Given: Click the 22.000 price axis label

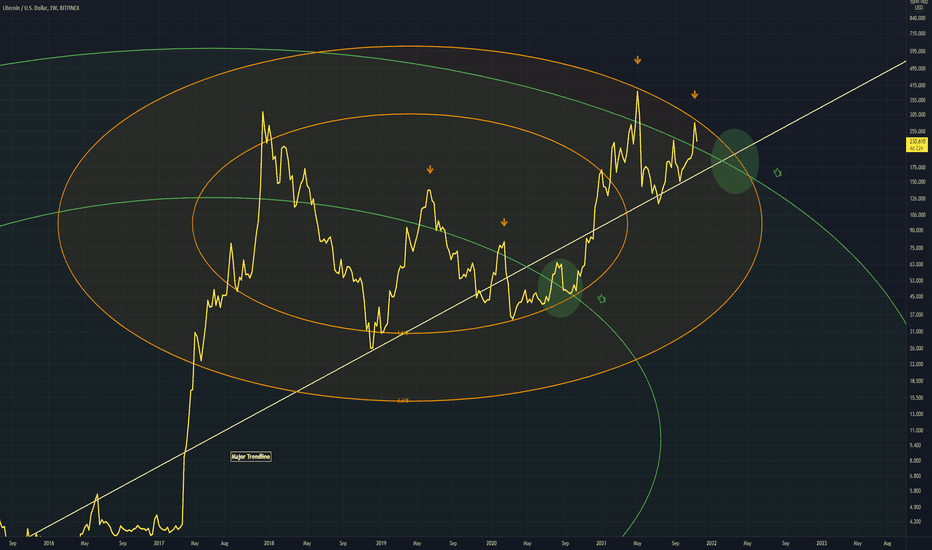Looking at the screenshot, I should tap(918, 364).
